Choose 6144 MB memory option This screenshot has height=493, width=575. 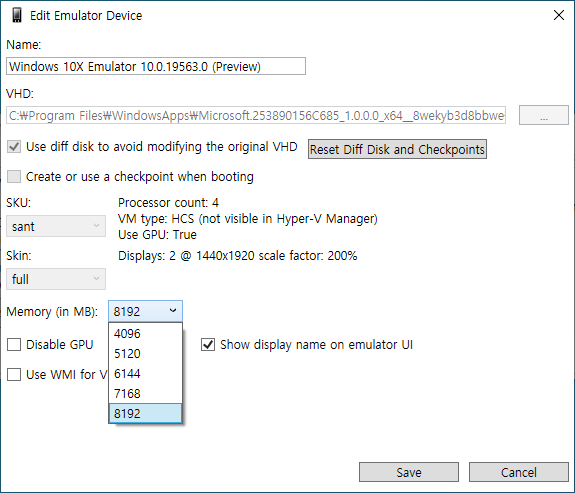[145, 374]
